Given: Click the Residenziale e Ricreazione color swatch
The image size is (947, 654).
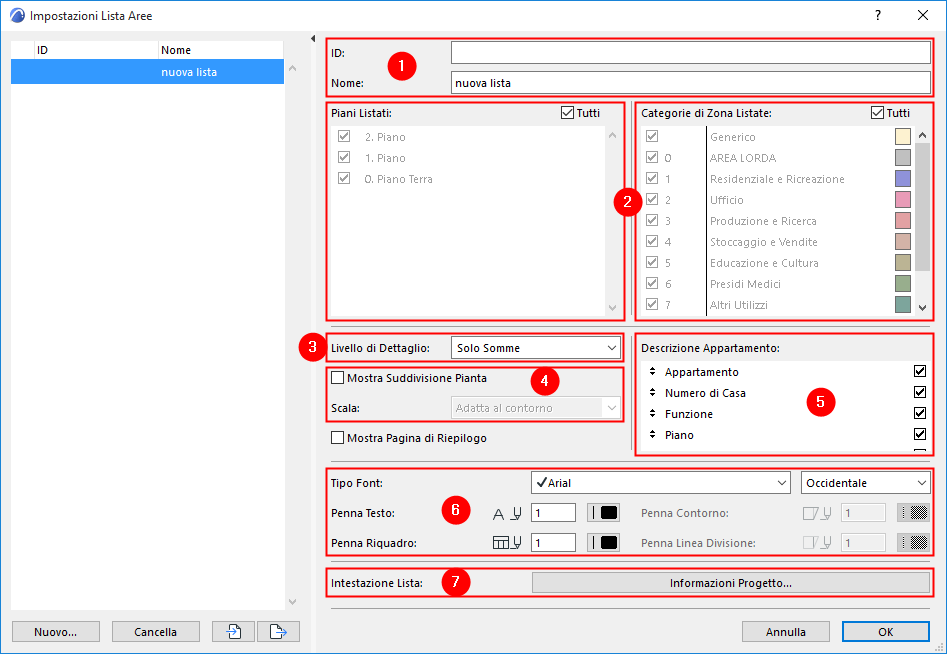Looking at the screenshot, I should (x=903, y=179).
